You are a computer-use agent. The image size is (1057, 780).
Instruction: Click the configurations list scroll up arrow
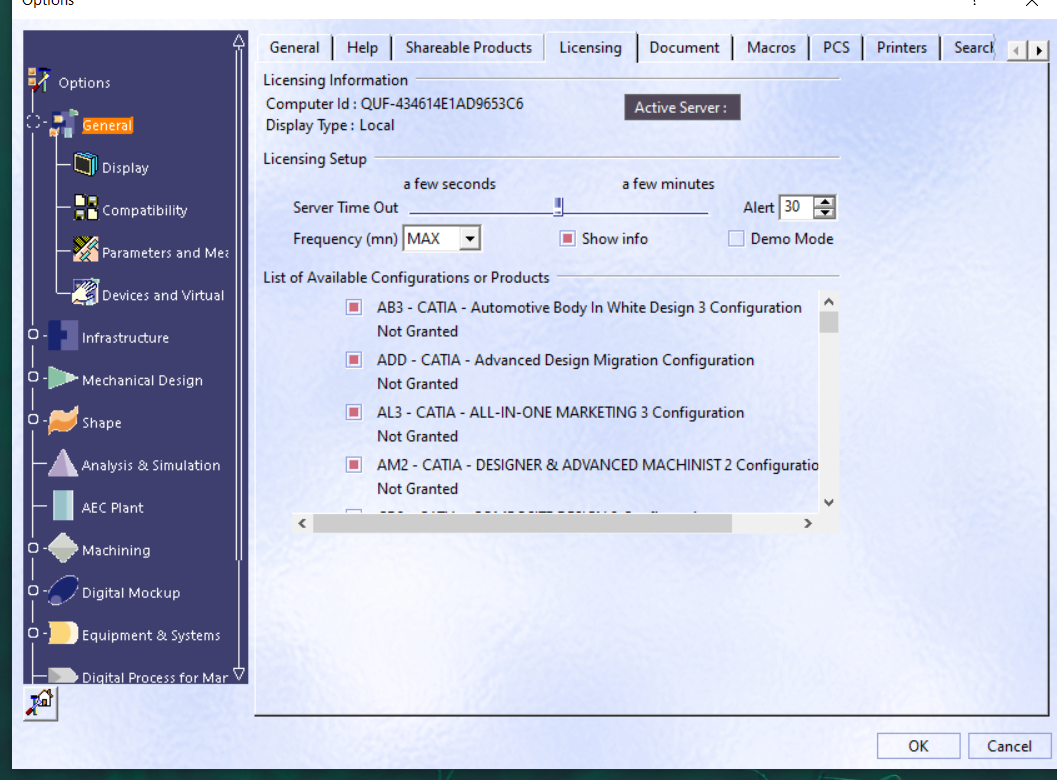click(x=829, y=302)
